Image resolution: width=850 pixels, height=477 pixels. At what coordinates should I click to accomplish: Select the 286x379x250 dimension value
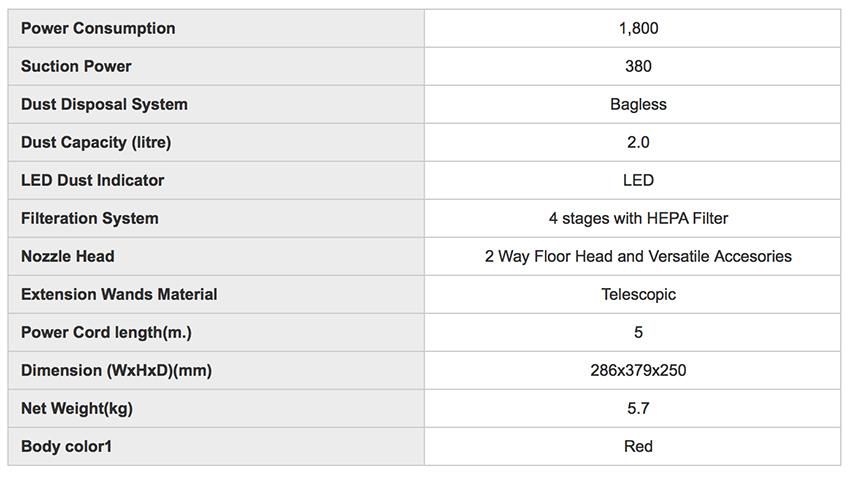click(x=638, y=370)
